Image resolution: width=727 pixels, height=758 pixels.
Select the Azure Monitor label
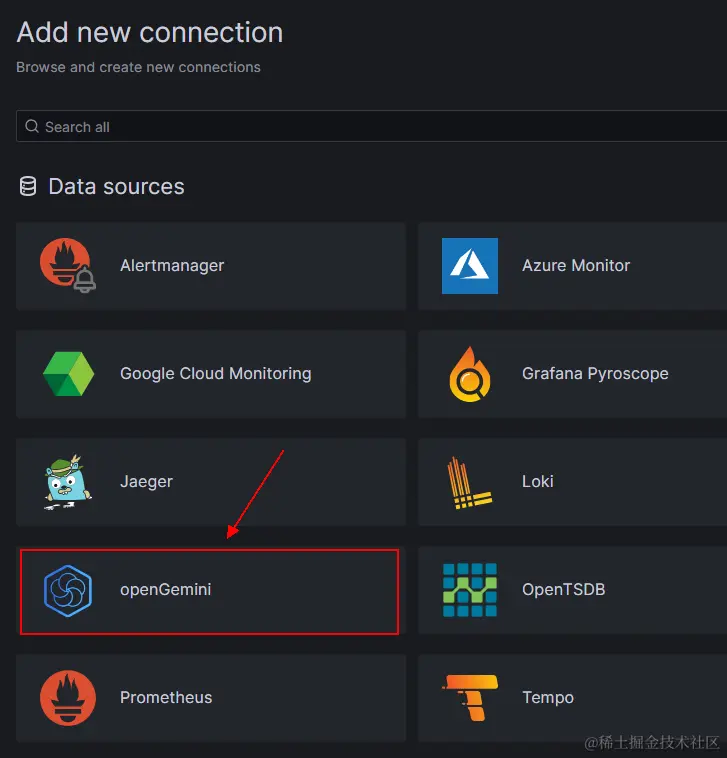coord(576,265)
